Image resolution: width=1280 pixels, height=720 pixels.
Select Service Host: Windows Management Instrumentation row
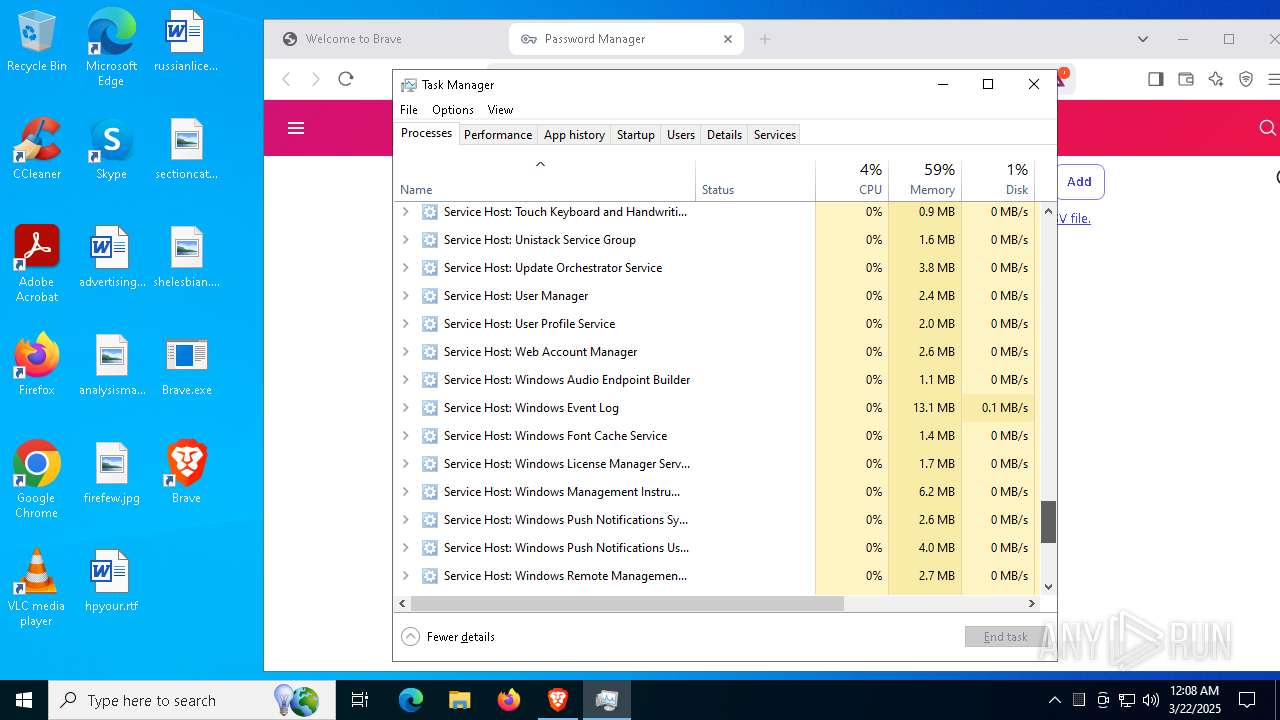[x=716, y=492]
